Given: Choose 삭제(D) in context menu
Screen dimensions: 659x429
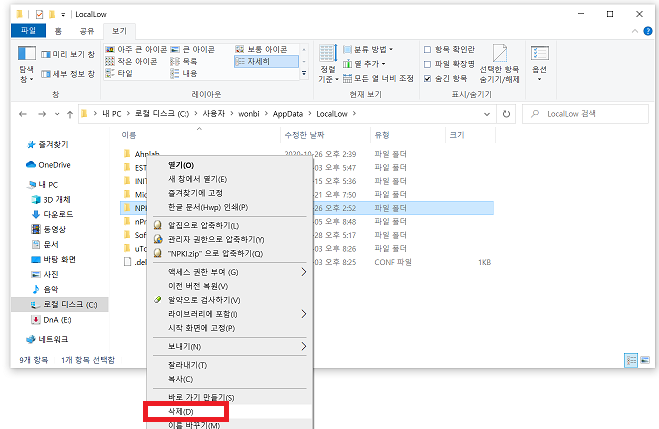Looking at the screenshot, I should (230, 411).
